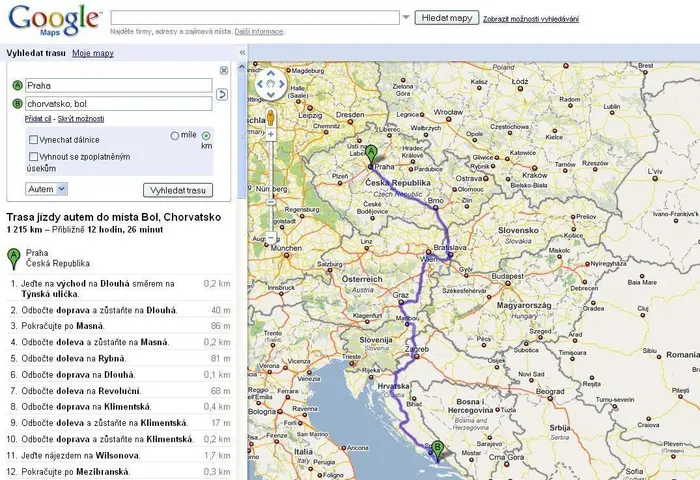The height and width of the screenshot is (480, 700).
Task: Select the Vyhledat trasu tab
Action: [x=36, y=53]
